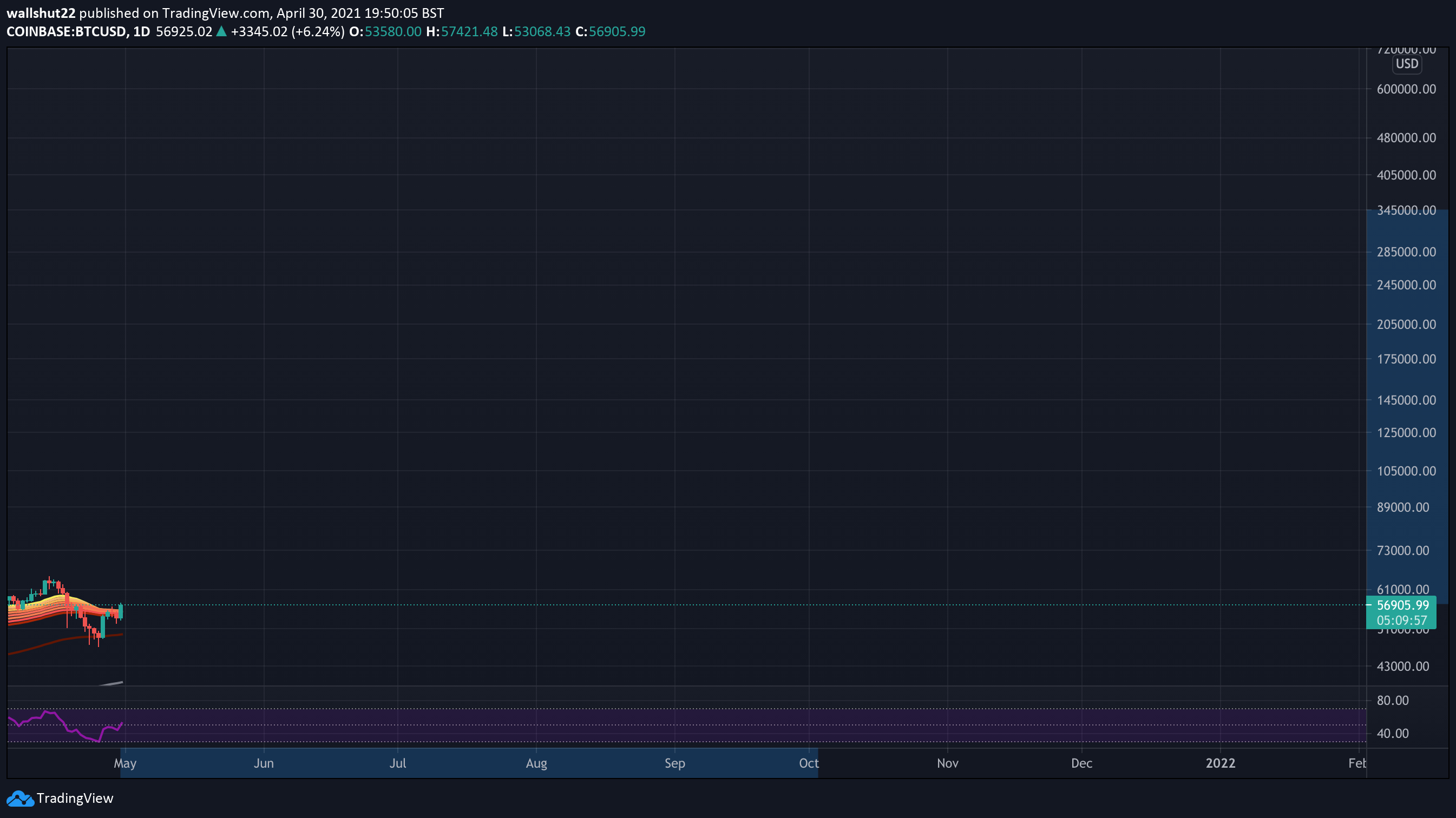This screenshot has height=818, width=1456.
Task: Click the 89000.00 price axis label
Action: point(1403,507)
